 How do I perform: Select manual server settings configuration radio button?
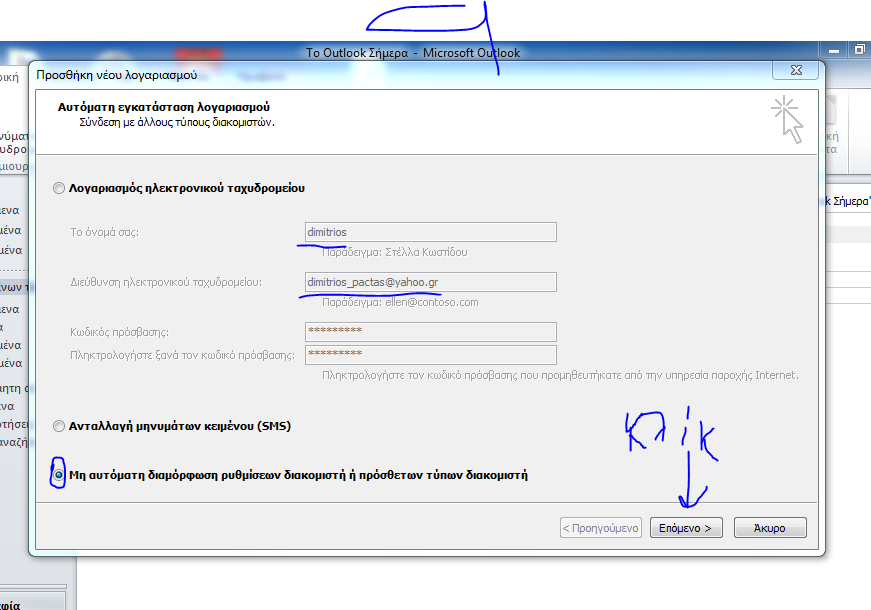tap(59, 475)
